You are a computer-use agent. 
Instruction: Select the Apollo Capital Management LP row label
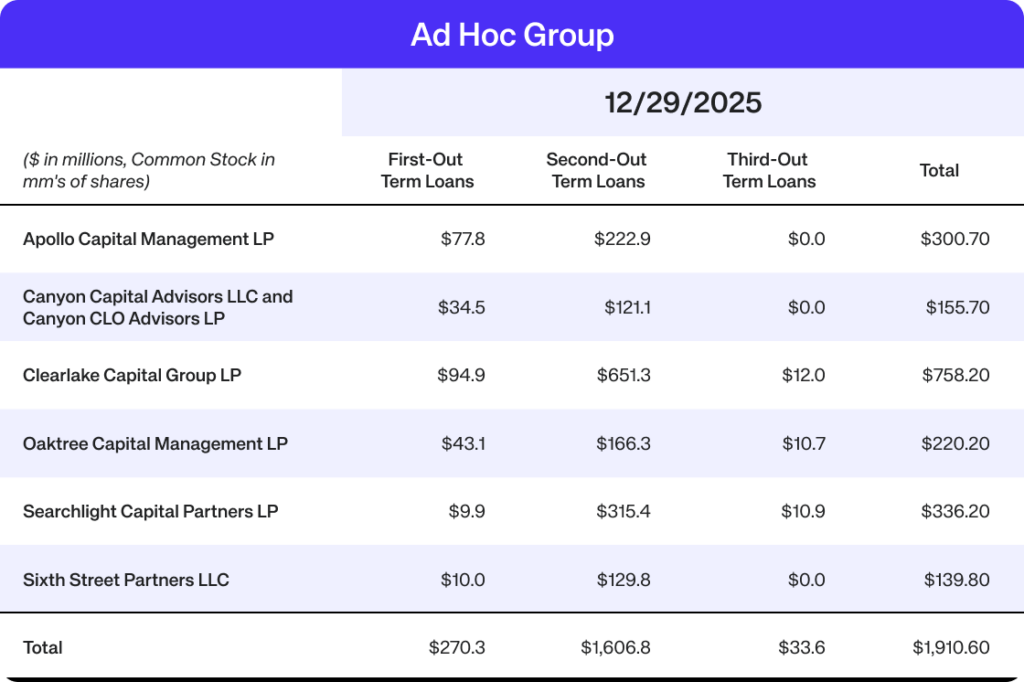pos(148,239)
